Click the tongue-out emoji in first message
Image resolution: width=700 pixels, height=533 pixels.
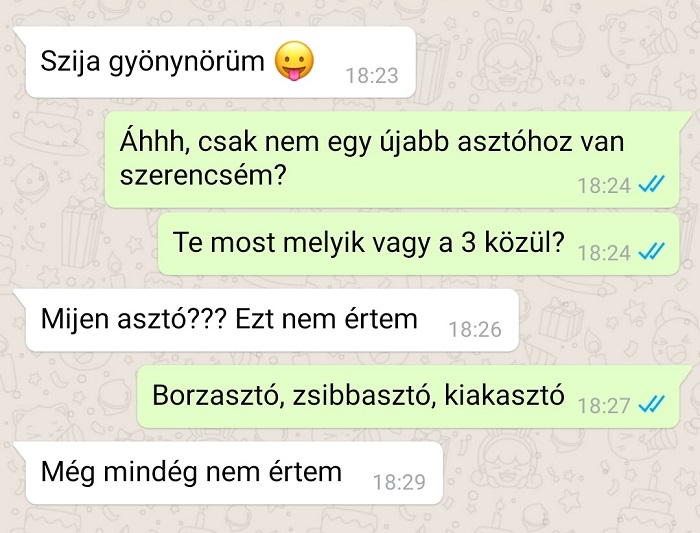(x=294, y=61)
